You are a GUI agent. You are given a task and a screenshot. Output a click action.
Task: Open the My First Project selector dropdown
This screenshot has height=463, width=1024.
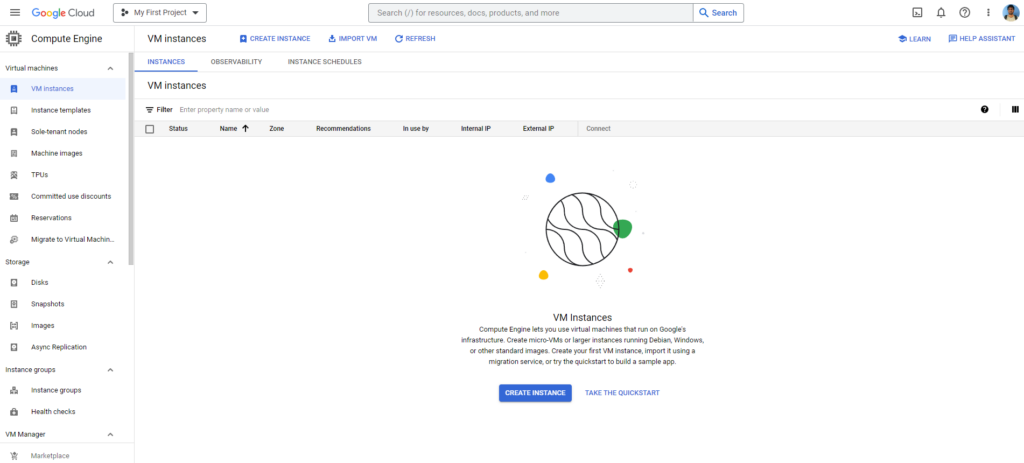(160, 12)
